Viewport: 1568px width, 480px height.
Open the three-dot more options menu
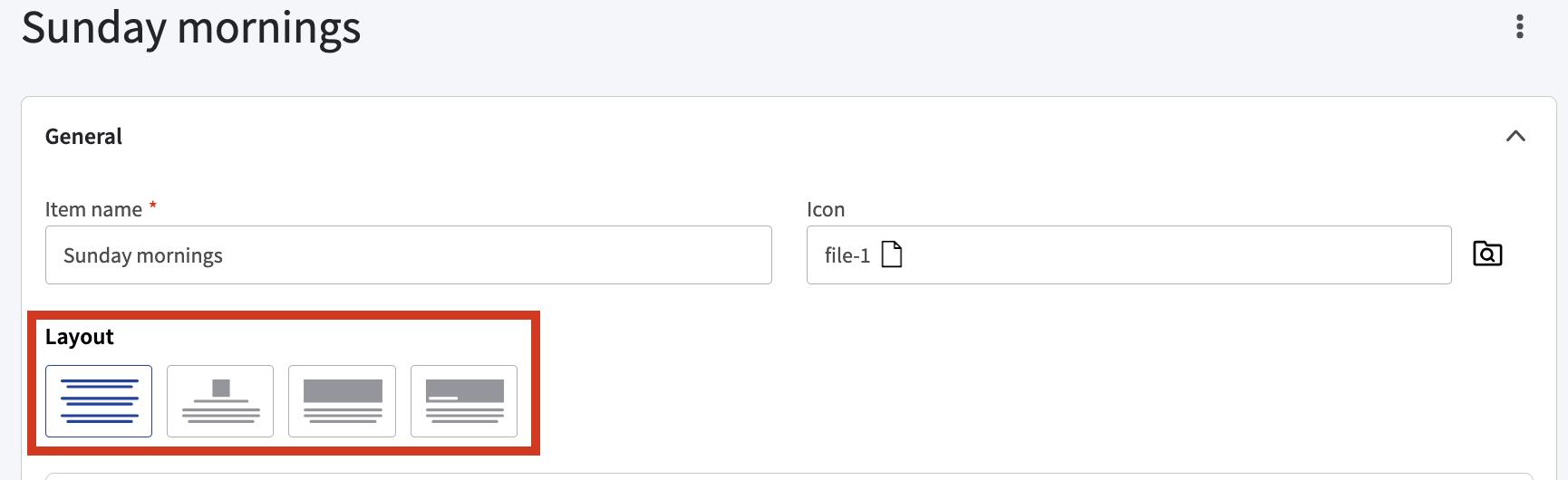tap(1520, 27)
